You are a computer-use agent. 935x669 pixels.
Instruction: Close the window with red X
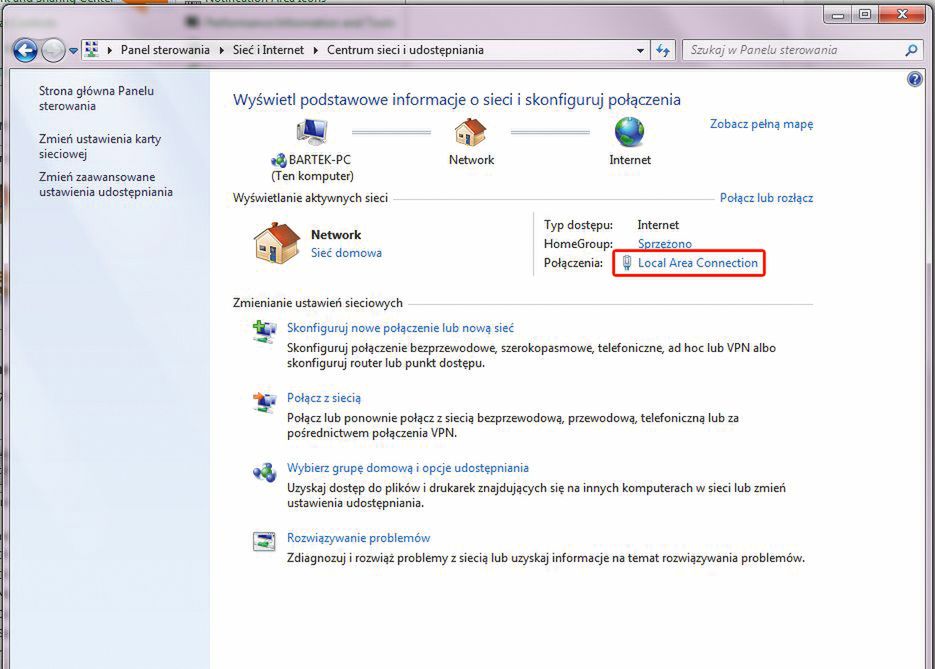pos(903,15)
